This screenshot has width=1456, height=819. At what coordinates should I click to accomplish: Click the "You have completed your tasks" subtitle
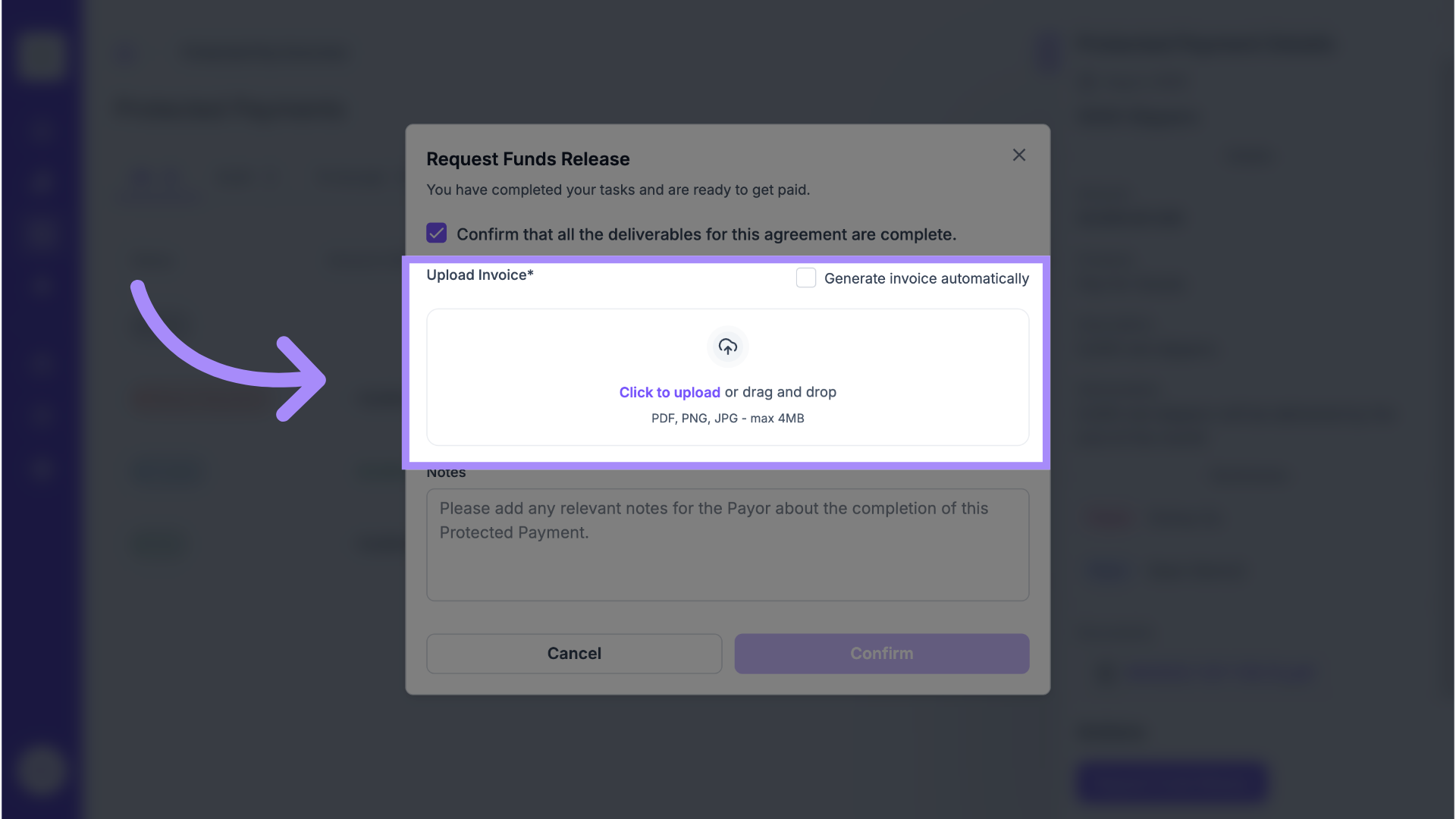coord(617,190)
